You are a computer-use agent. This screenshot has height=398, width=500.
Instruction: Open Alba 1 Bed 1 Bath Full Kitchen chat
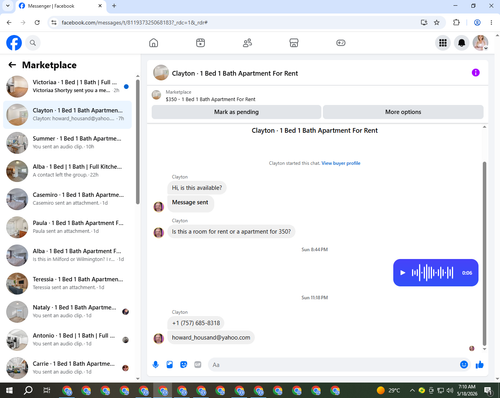point(67,171)
